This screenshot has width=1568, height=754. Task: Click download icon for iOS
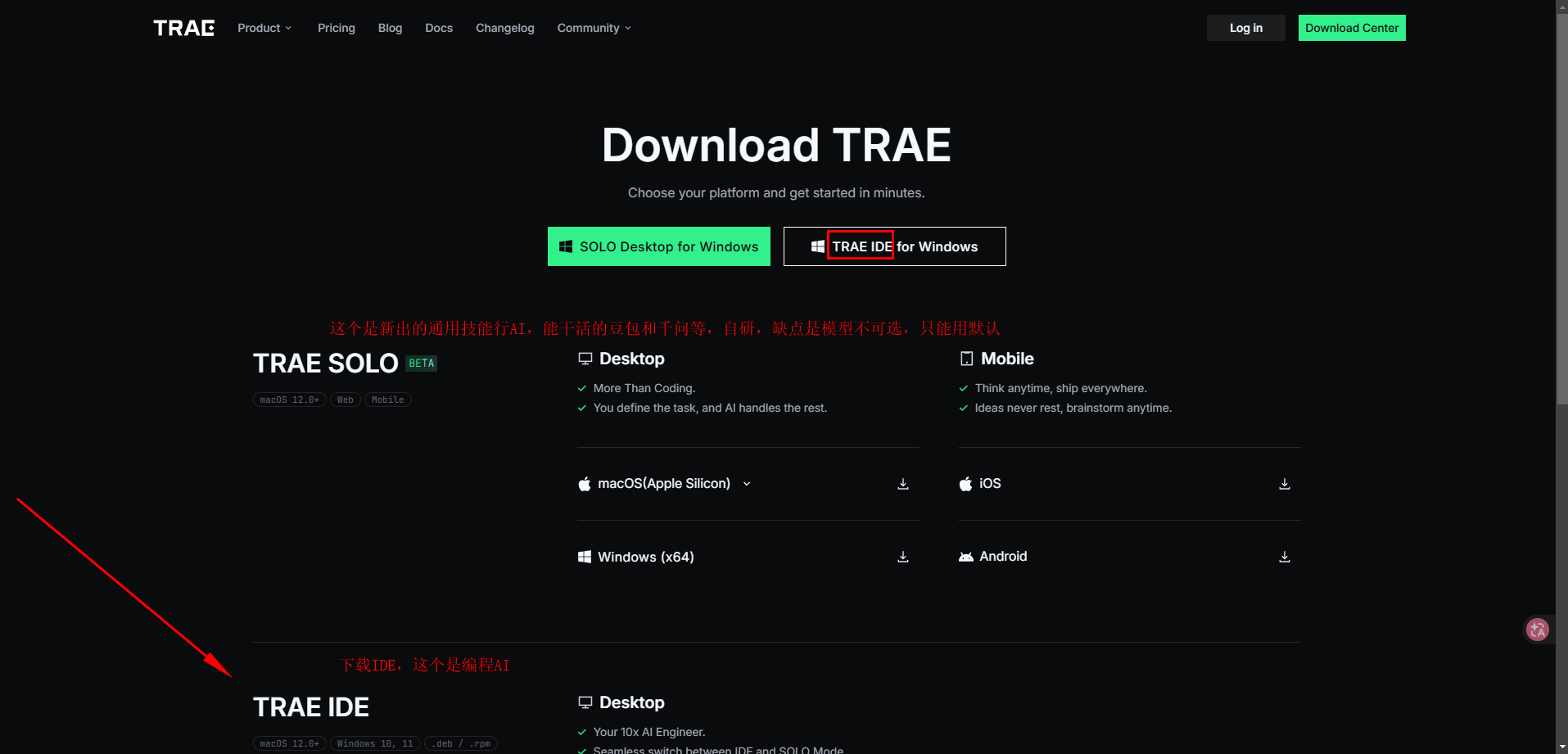pyautogui.click(x=1285, y=484)
